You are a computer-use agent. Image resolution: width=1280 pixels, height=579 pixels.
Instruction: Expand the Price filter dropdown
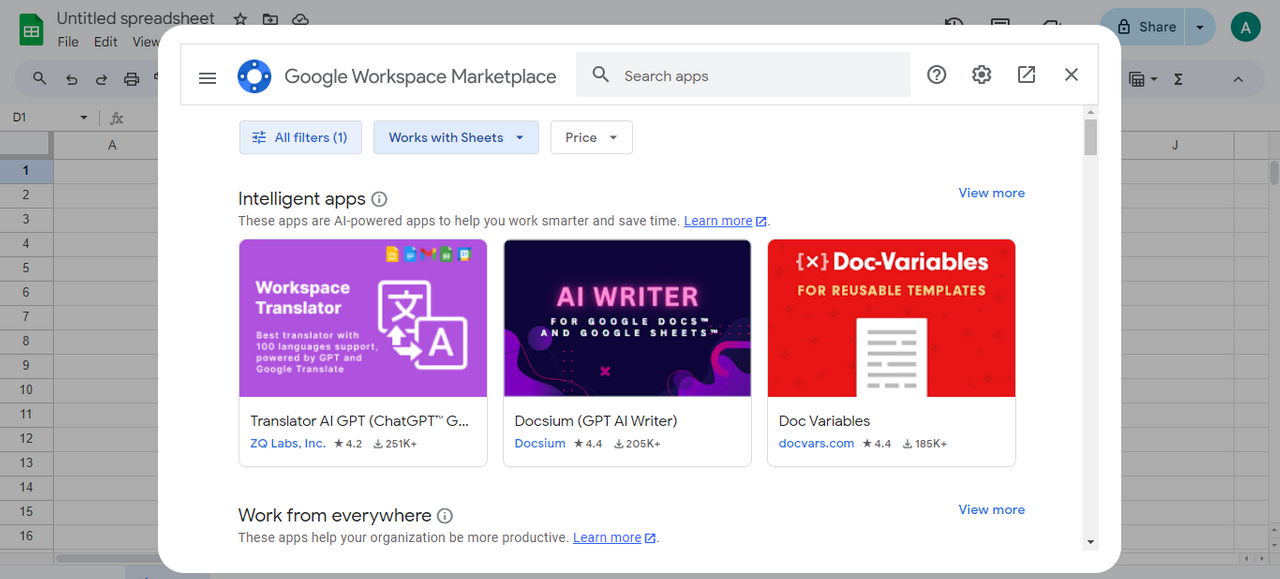[591, 138]
